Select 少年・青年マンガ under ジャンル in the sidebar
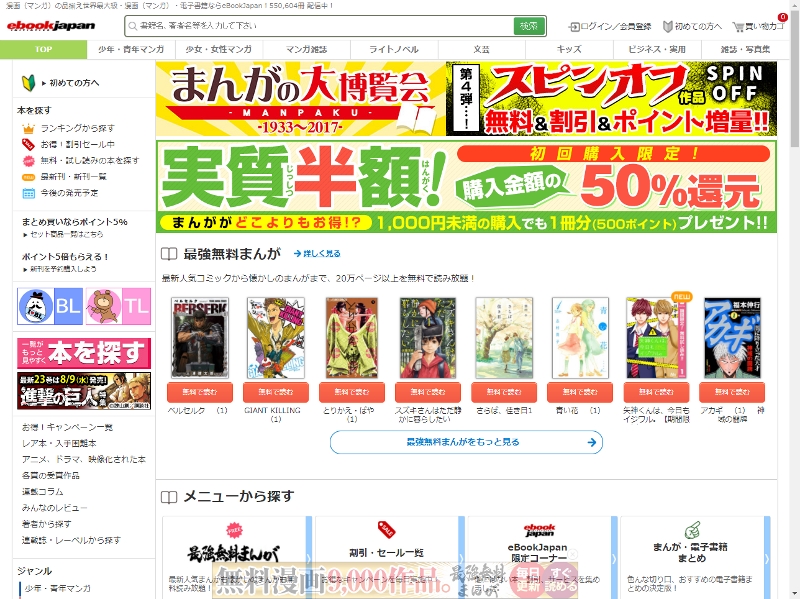800x599 pixels. coord(58,588)
